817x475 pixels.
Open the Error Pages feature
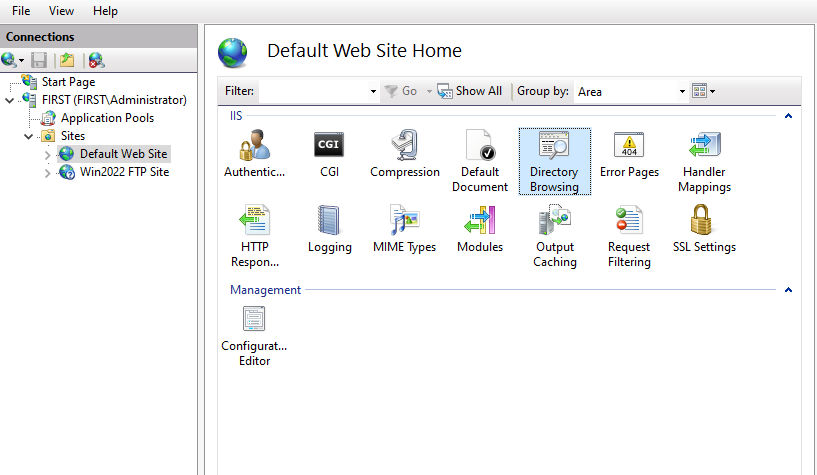pos(629,154)
